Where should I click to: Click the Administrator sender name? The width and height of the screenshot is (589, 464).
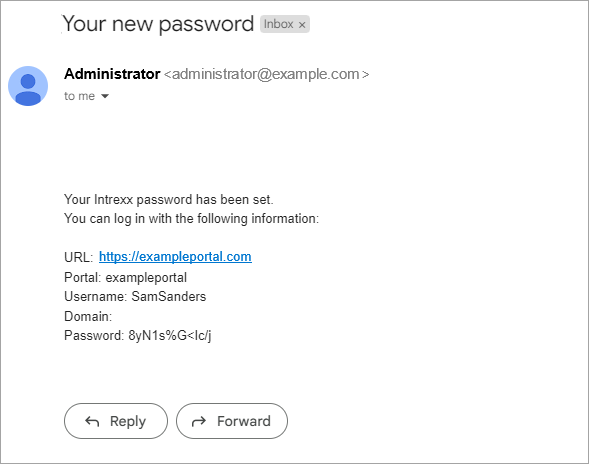112,74
